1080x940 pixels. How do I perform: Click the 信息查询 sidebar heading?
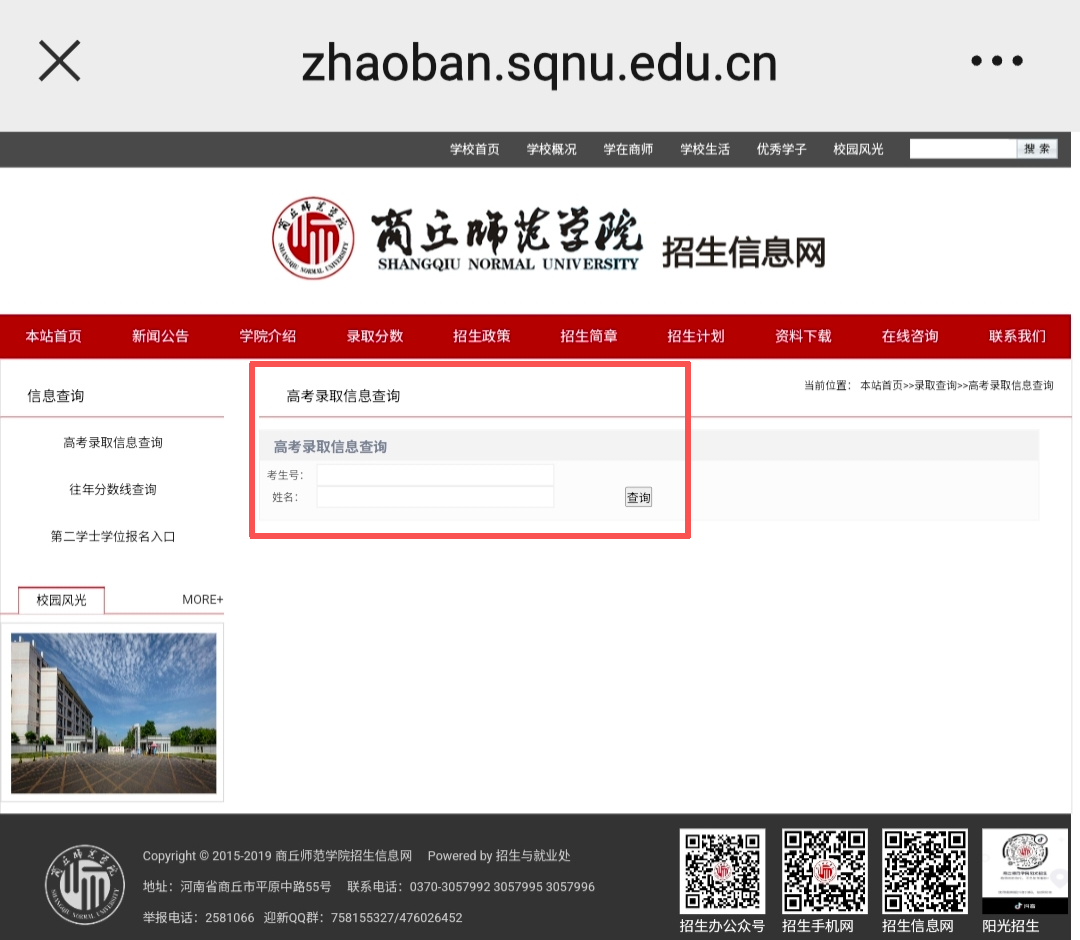tap(56, 396)
